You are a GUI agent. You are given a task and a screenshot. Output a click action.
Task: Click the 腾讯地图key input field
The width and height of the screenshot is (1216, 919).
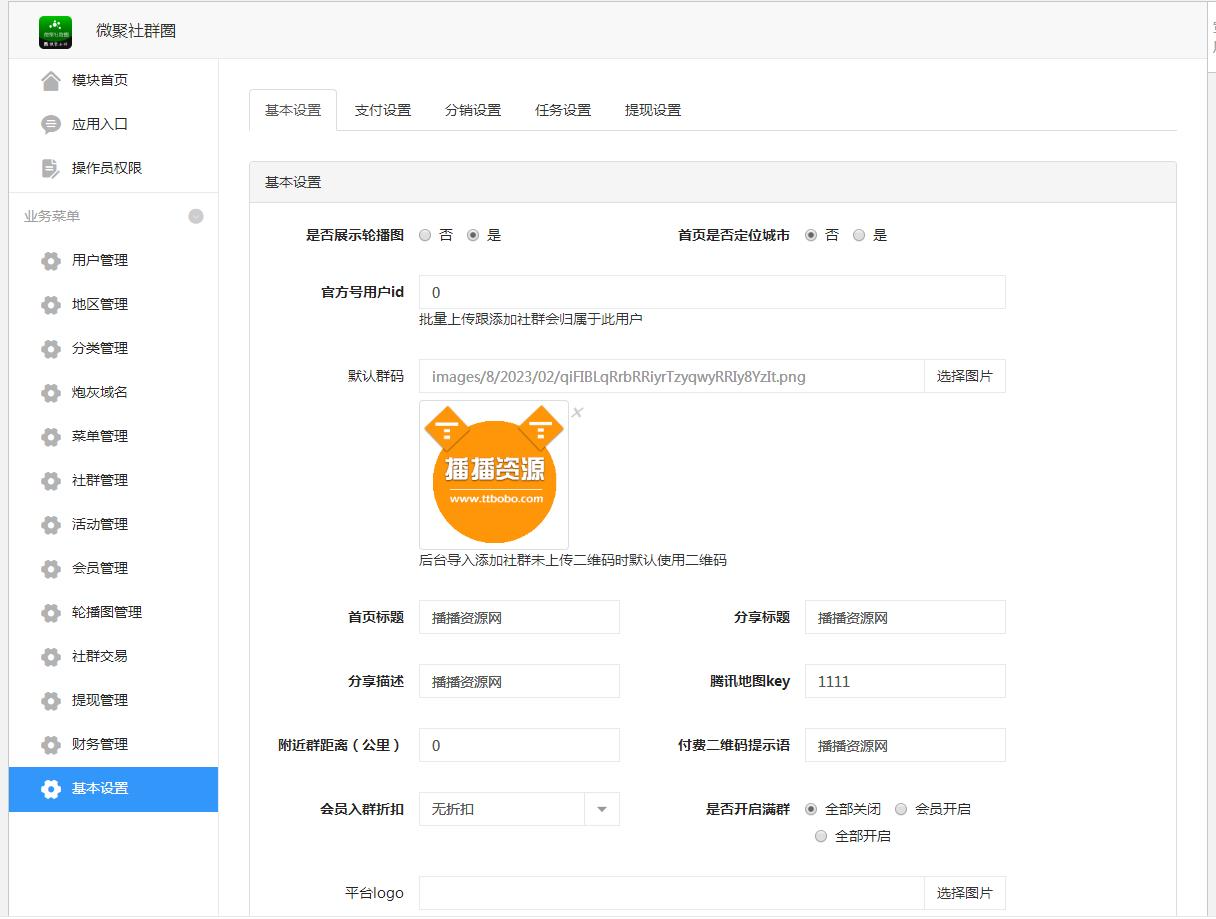coord(905,681)
